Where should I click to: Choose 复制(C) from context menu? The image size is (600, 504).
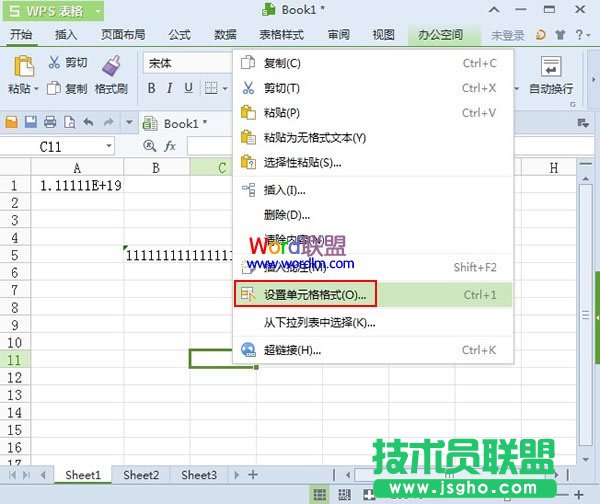pos(373,63)
